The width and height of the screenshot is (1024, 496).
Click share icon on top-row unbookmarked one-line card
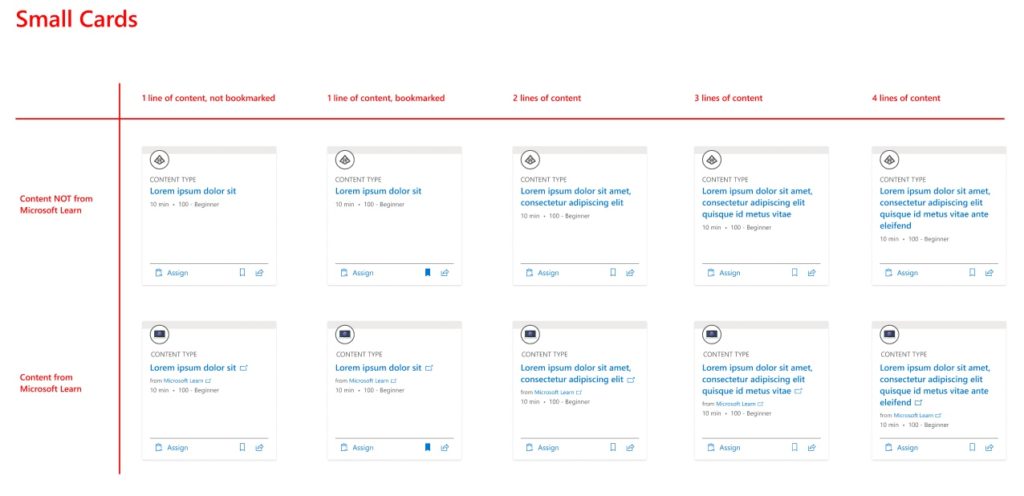coord(260,272)
